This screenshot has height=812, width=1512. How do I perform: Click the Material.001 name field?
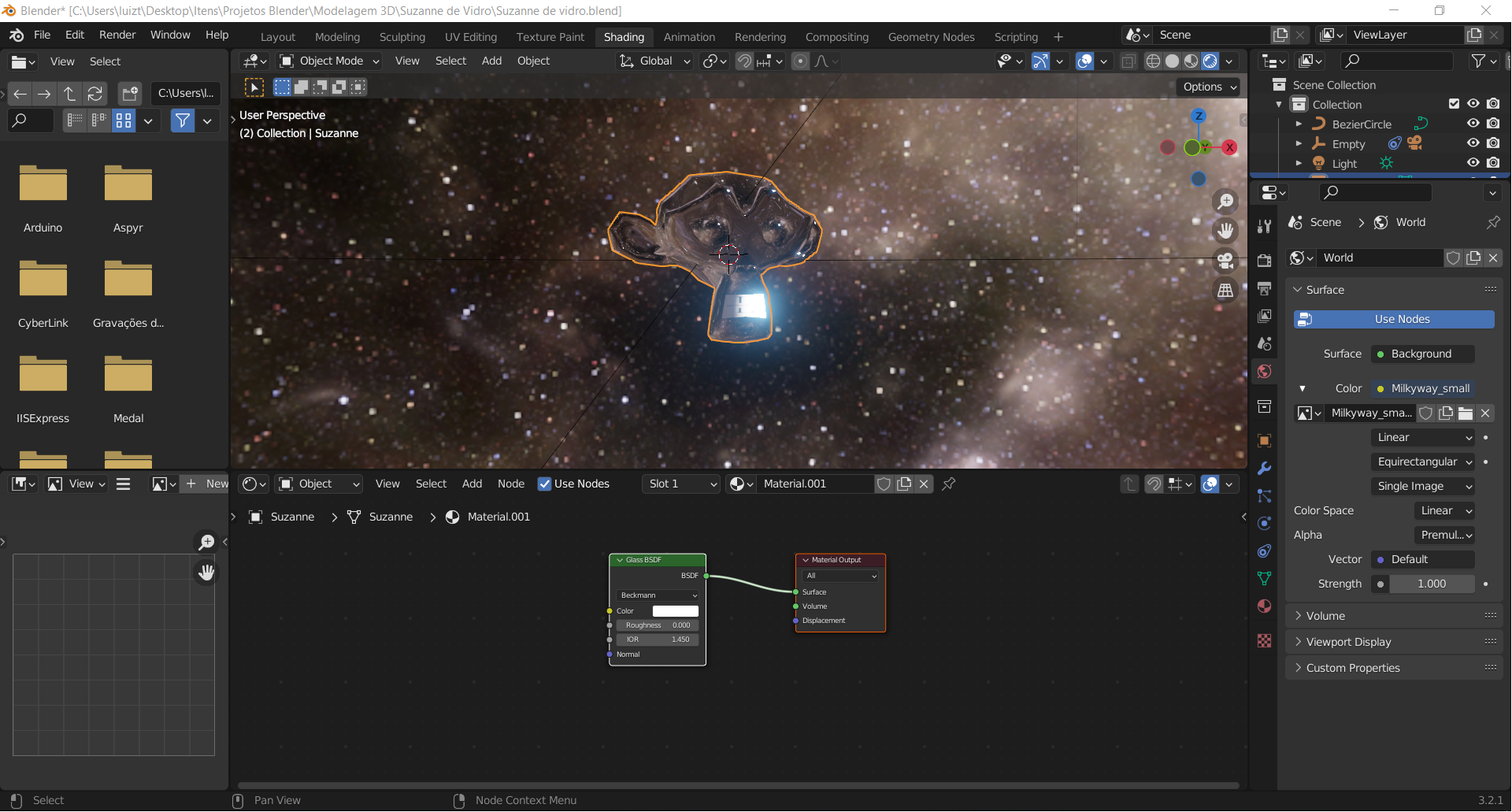[x=815, y=484]
